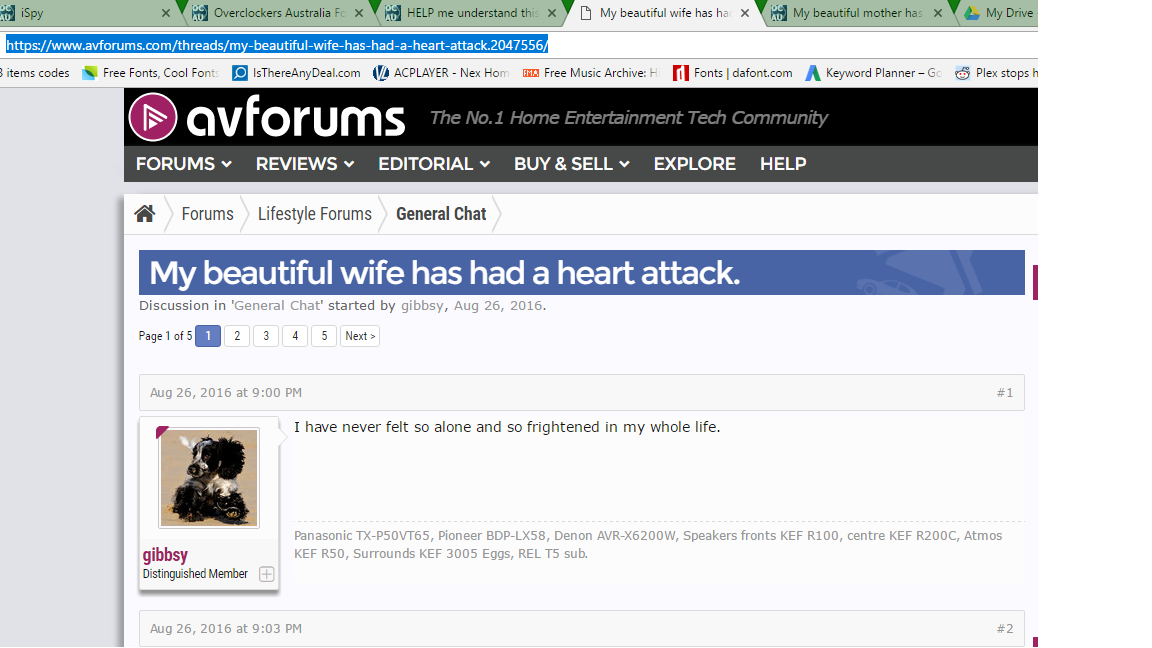This screenshot has height=648, width=1152.
Task: Close the HELP me understand tab
Action: 552,12
